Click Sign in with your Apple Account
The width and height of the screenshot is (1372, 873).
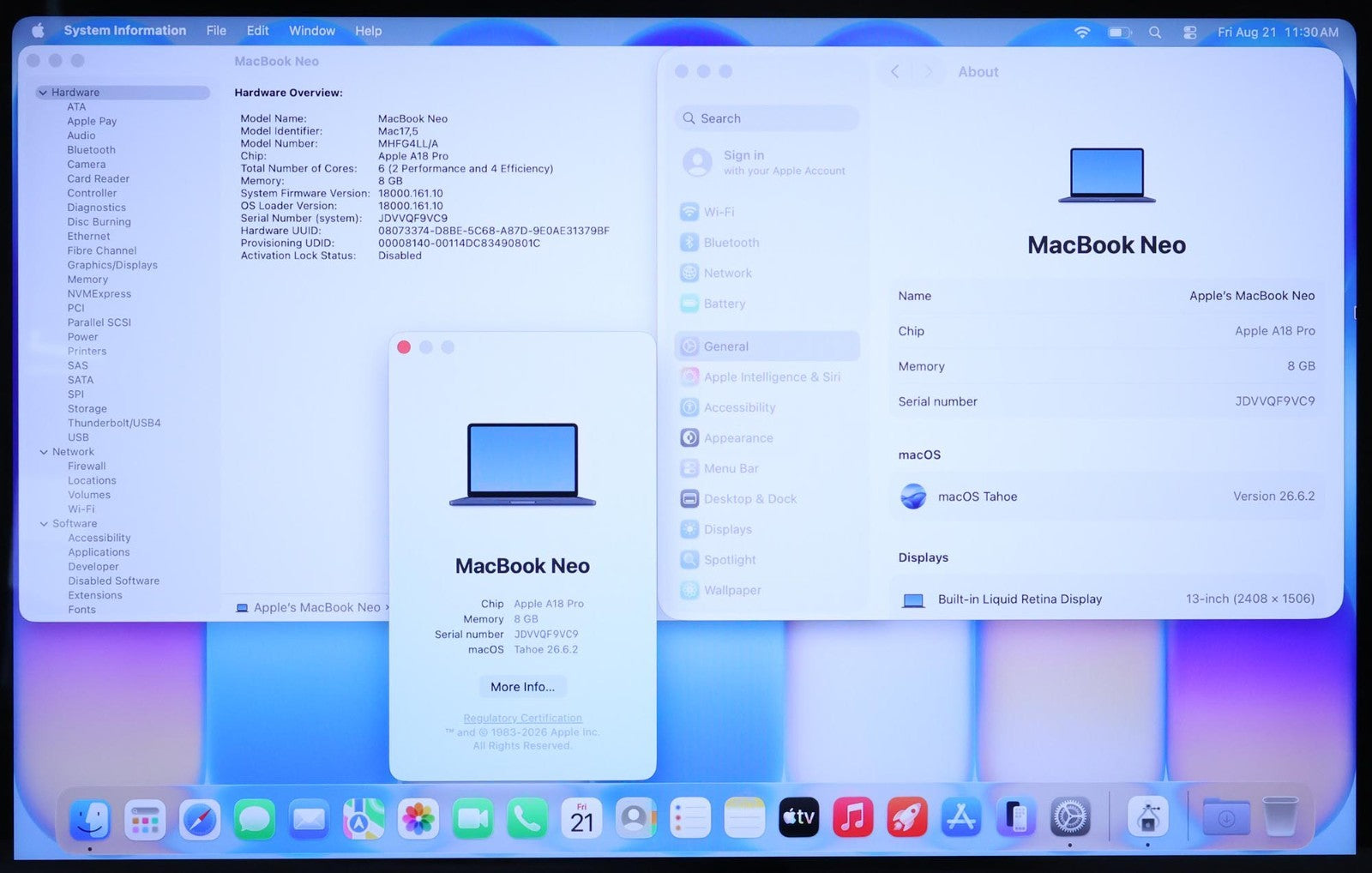(x=767, y=162)
